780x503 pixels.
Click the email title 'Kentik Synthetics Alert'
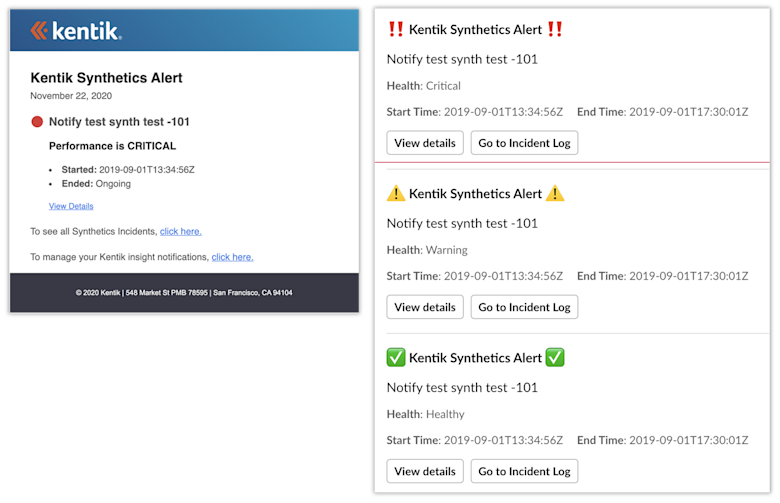106,78
